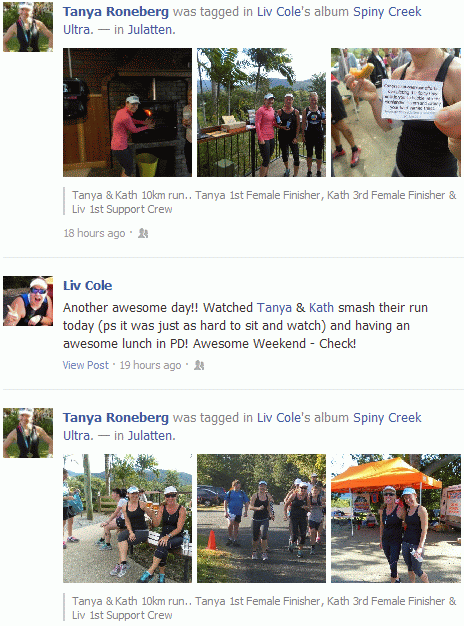Click the friends audience icon beside 18 hours ago

pos(143,233)
